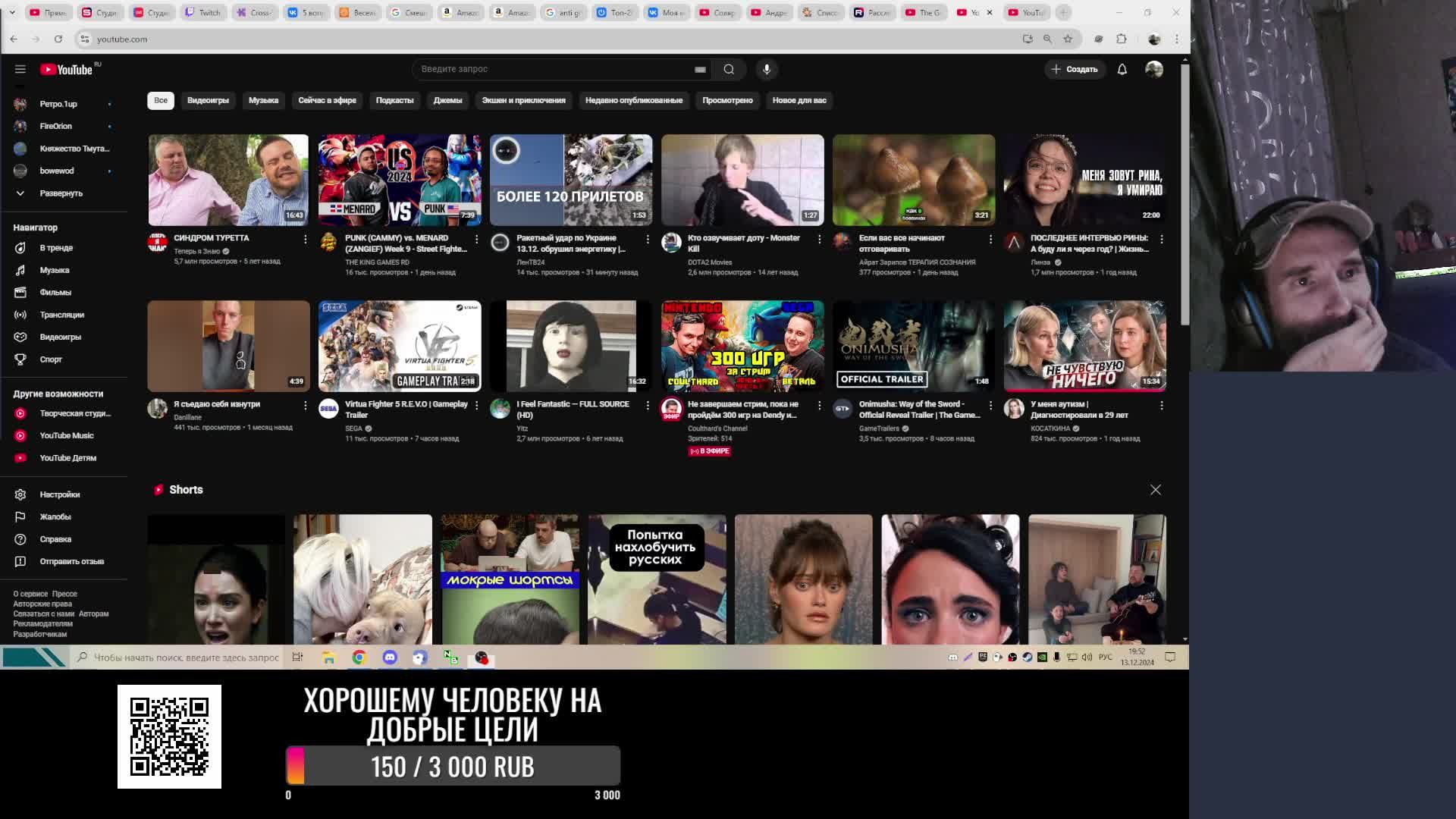
Task: Open options menu for СИНДРОМ ТУРЕТТА video
Action: tap(305, 239)
